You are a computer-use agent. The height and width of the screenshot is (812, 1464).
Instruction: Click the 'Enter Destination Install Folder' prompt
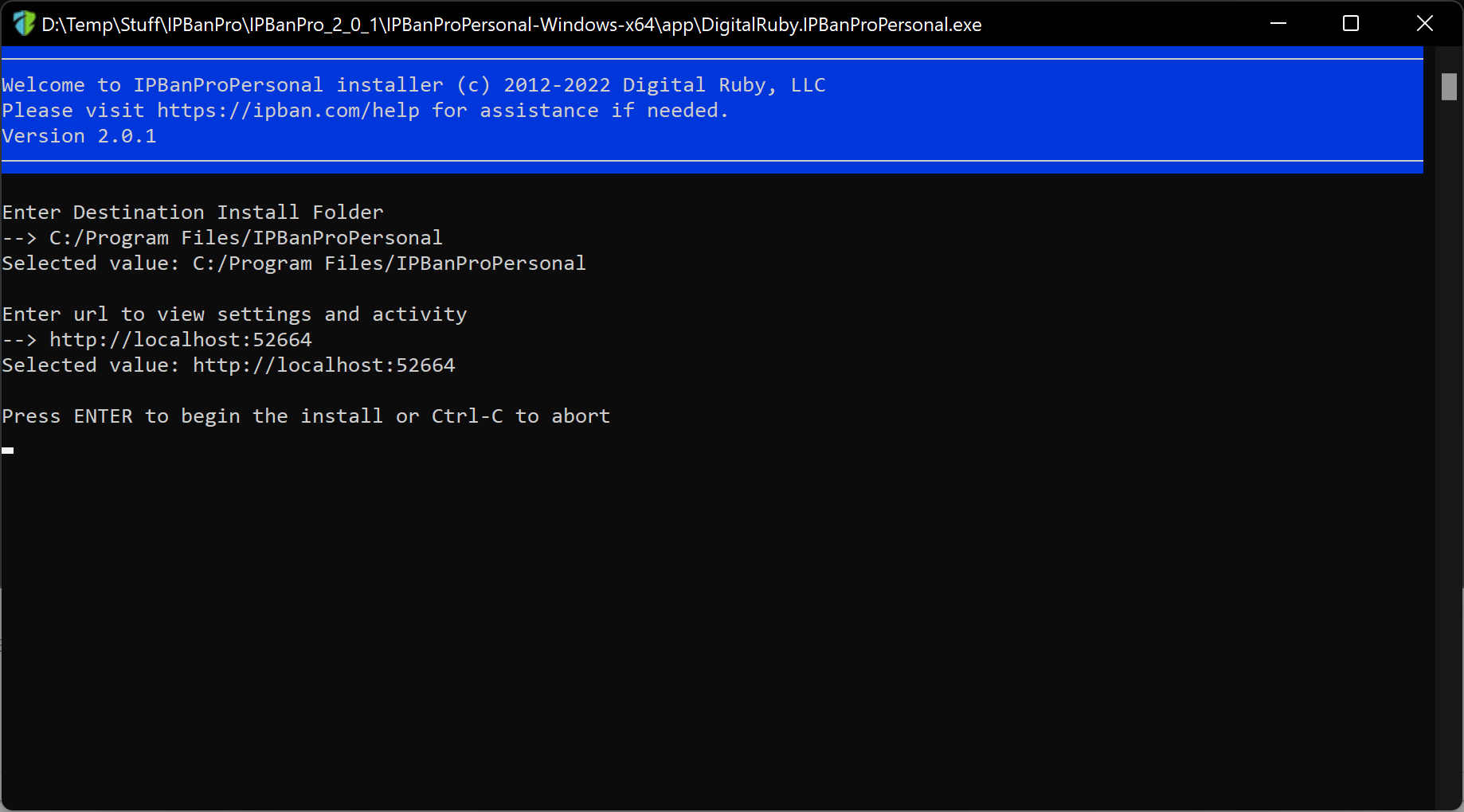(x=193, y=213)
